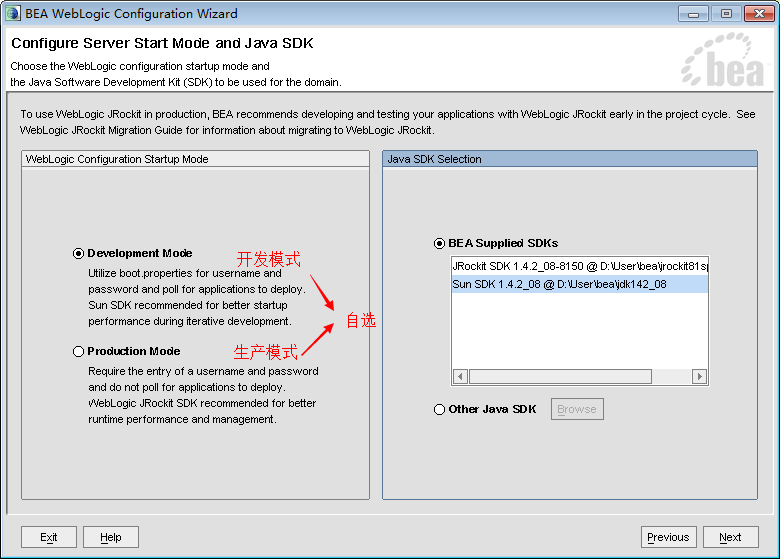Choose Other Java SDK option
The width and height of the screenshot is (780, 559).
click(x=440, y=409)
